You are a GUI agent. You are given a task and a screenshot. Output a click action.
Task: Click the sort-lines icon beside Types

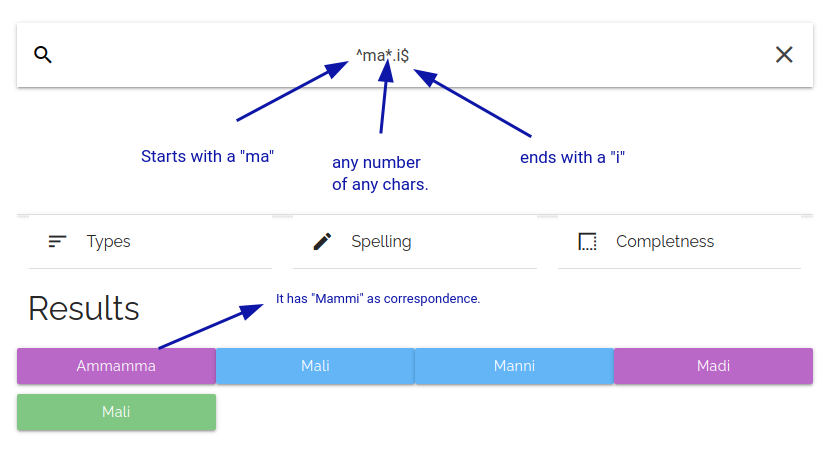click(x=58, y=241)
